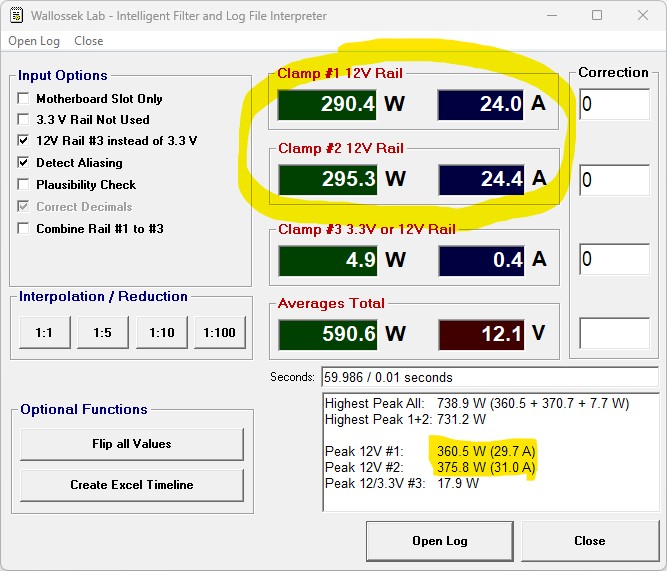The width and height of the screenshot is (667, 571).
Task: Focus the Clamp #3 correction field
Action: click(x=615, y=259)
